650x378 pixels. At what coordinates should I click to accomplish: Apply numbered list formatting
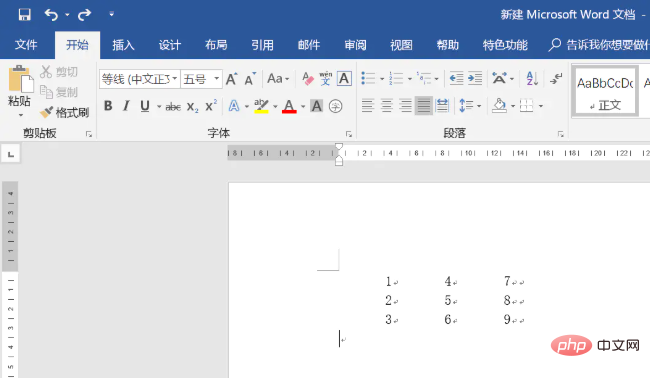click(395, 78)
